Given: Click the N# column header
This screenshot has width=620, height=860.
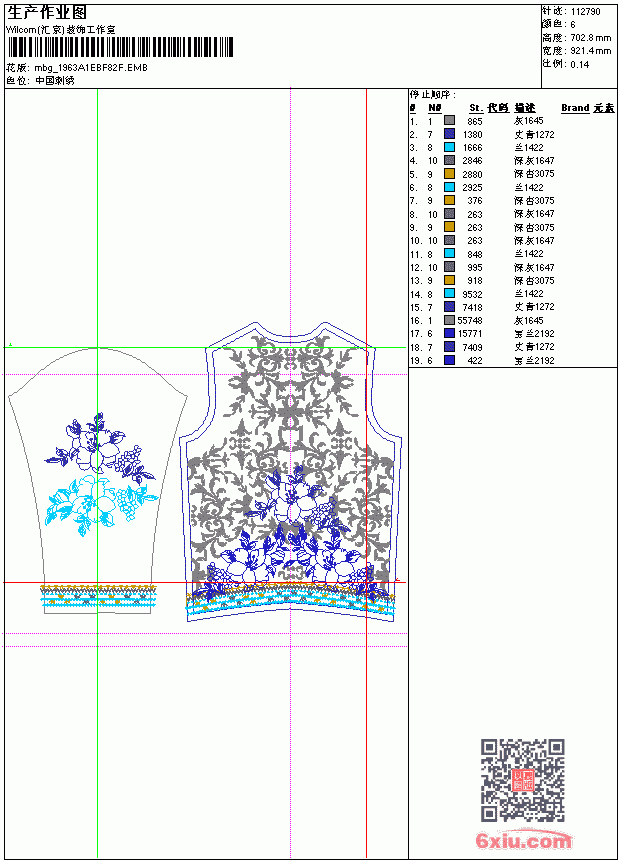Looking at the screenshot, I should (x=435, y=108).
